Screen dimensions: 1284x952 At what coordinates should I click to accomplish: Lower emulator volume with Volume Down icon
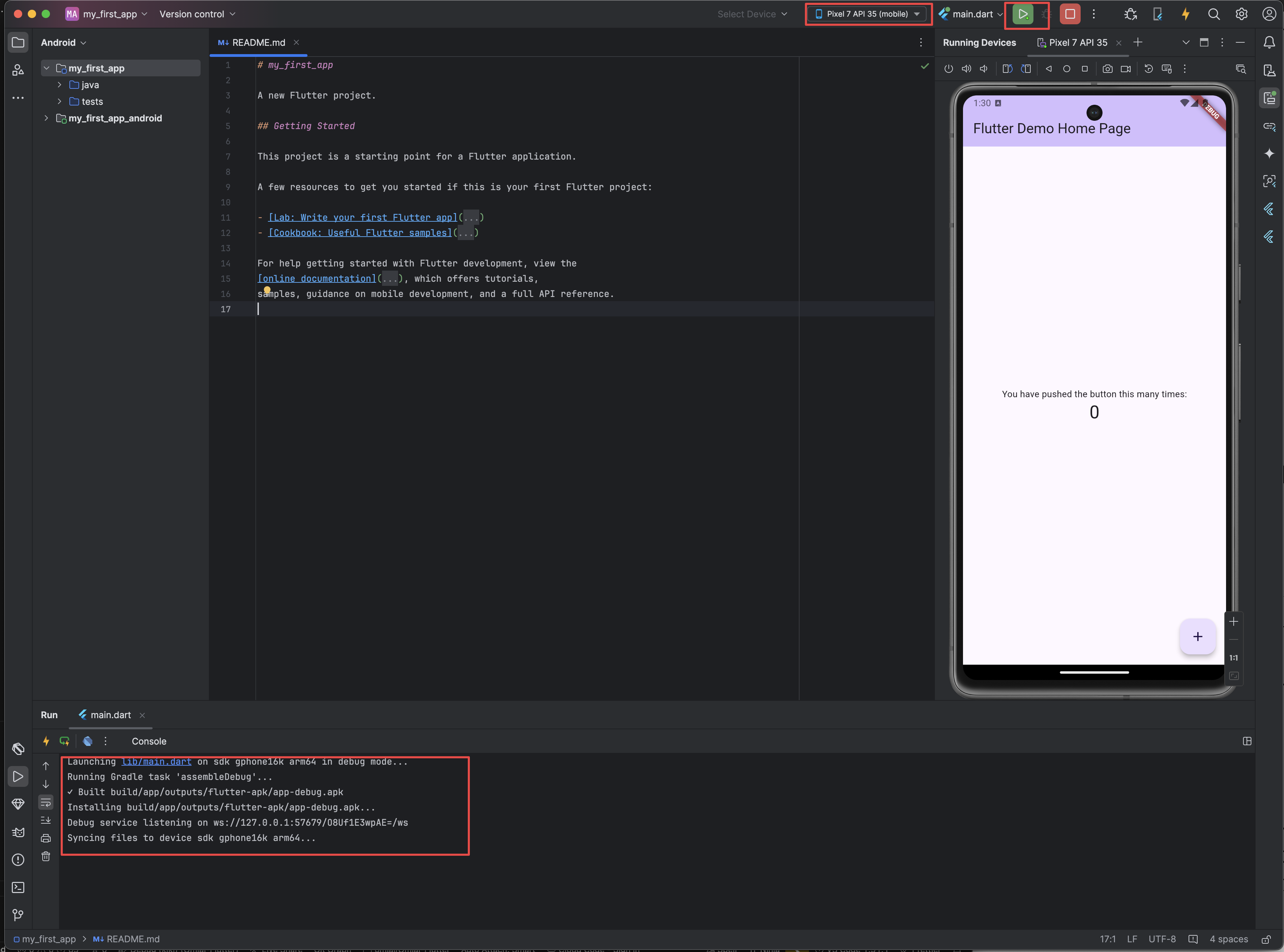[x=984, y=69]
